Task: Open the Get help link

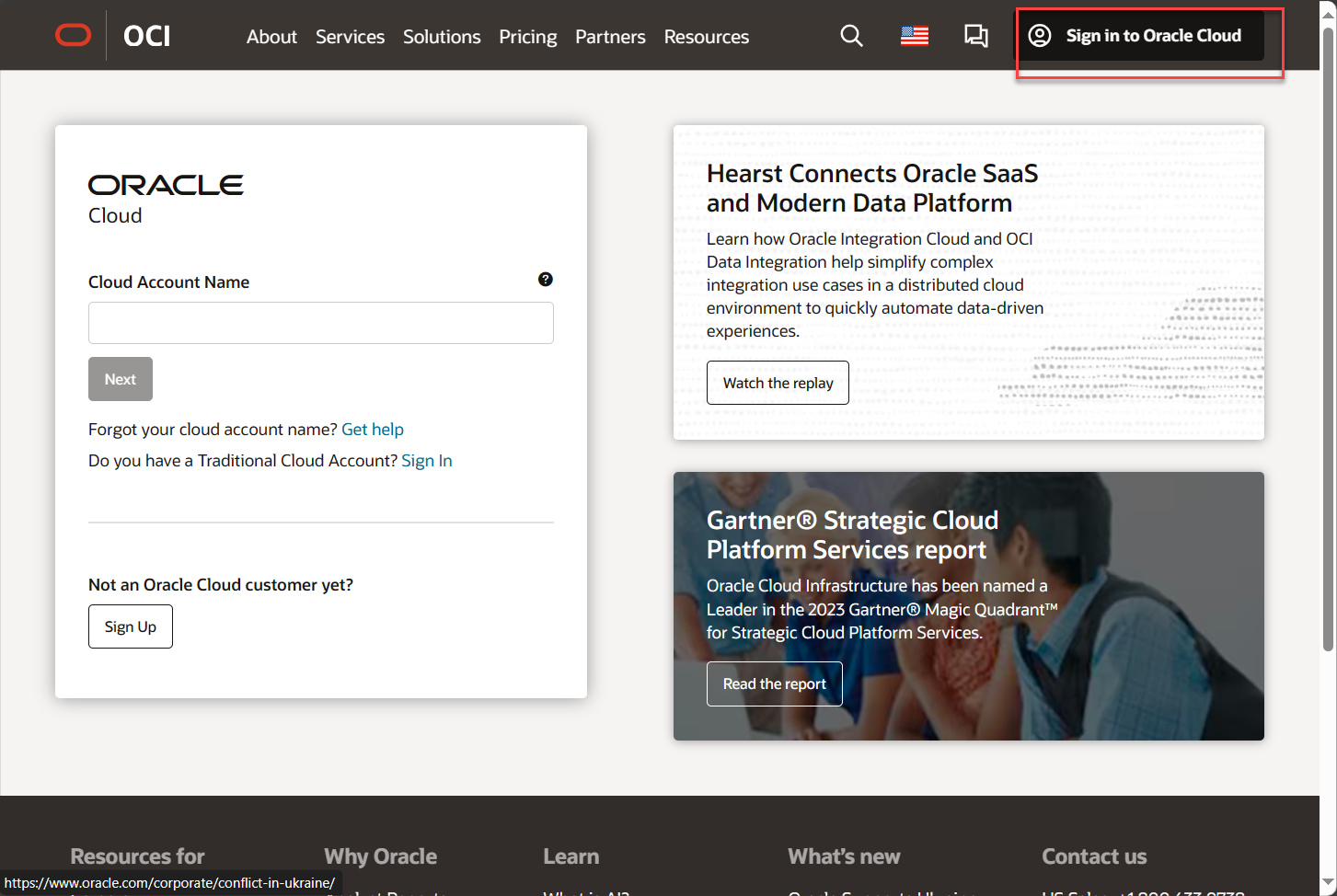Action: (373, 429)
